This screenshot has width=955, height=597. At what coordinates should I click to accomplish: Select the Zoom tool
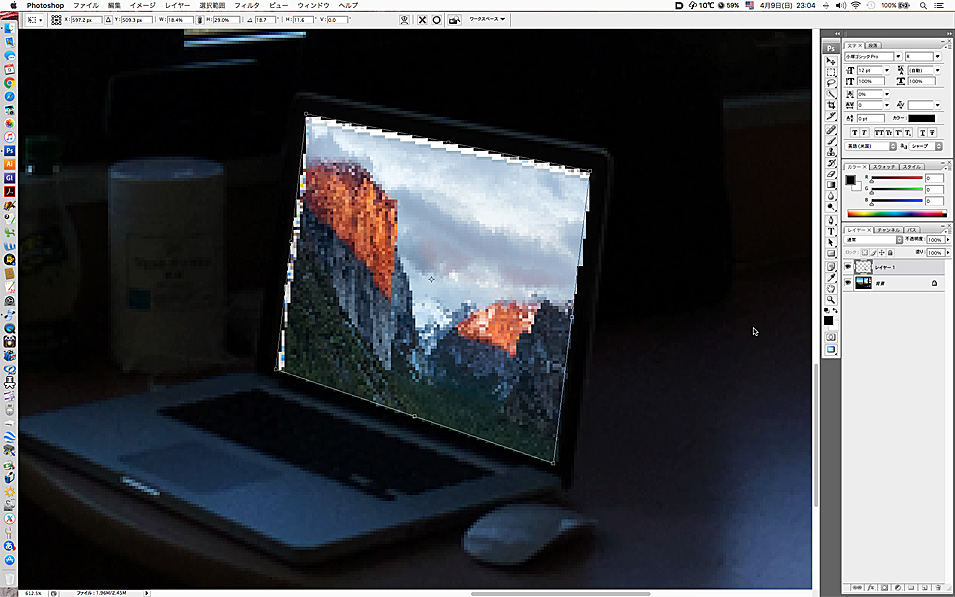click(831, 300)
